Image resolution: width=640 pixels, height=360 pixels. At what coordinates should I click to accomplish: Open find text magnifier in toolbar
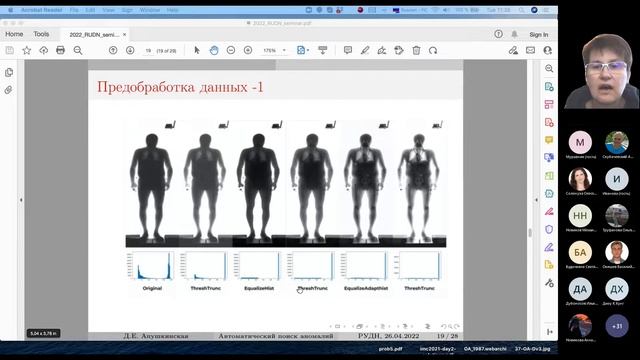(x=78, y=50)
